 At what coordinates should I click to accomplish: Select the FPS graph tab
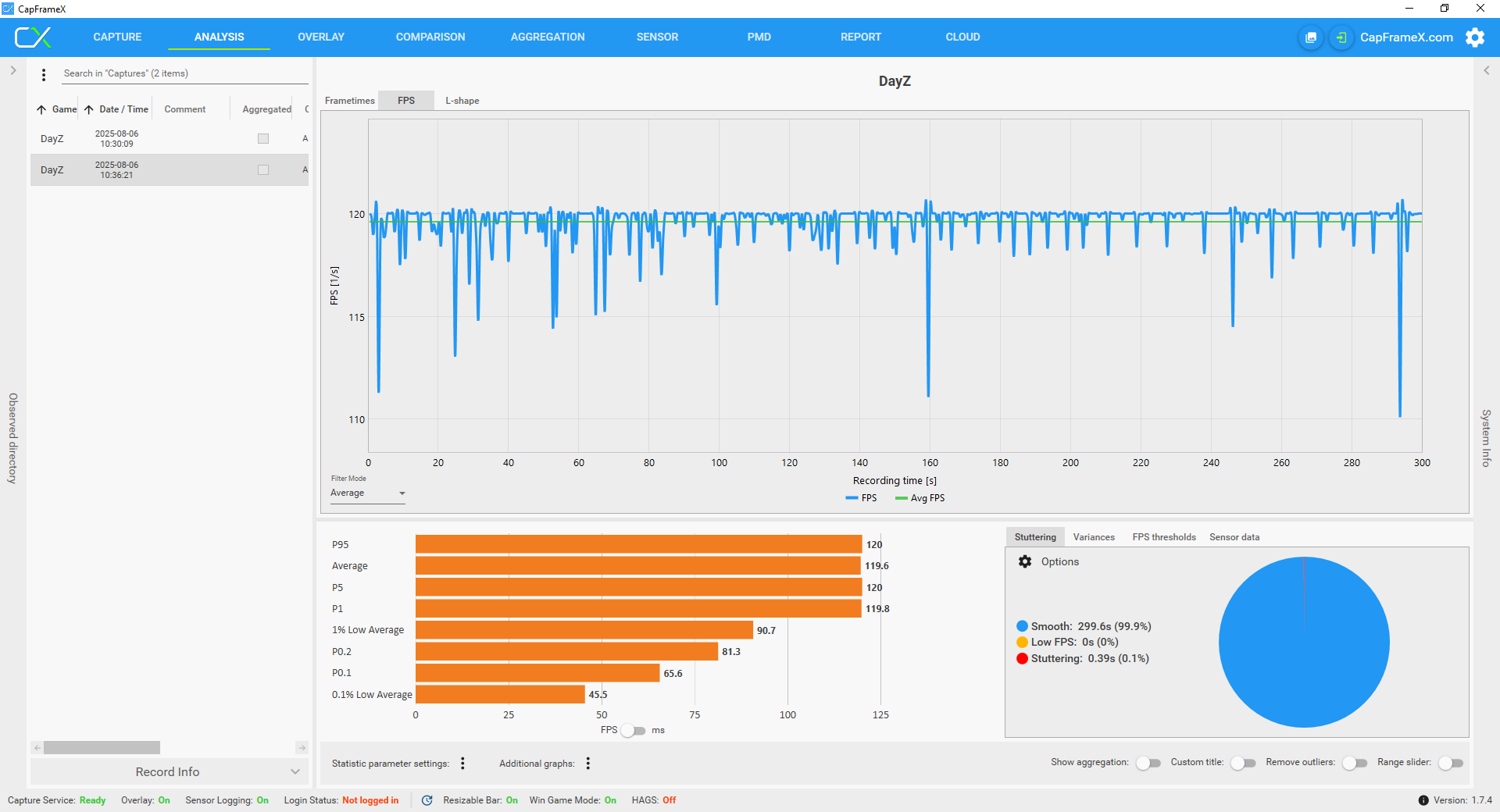[x=406, y=100]
